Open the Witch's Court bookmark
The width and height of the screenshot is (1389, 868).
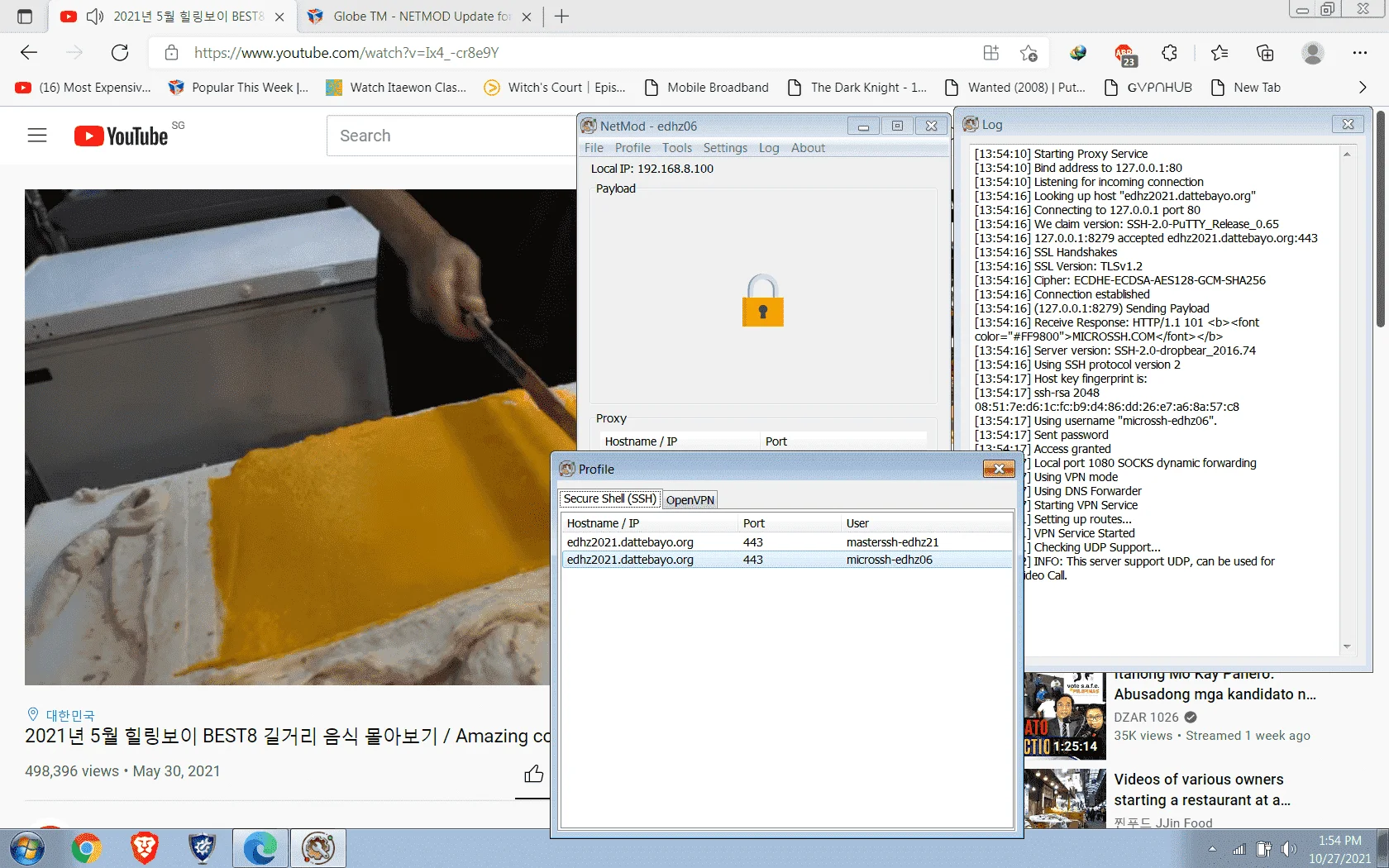coord(555,88)
